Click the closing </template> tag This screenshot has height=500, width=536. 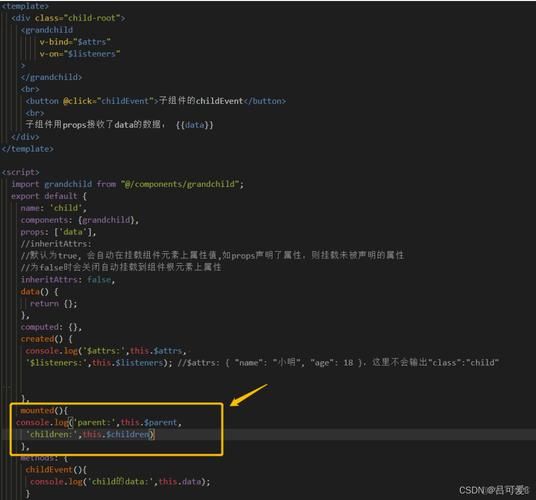28,149
